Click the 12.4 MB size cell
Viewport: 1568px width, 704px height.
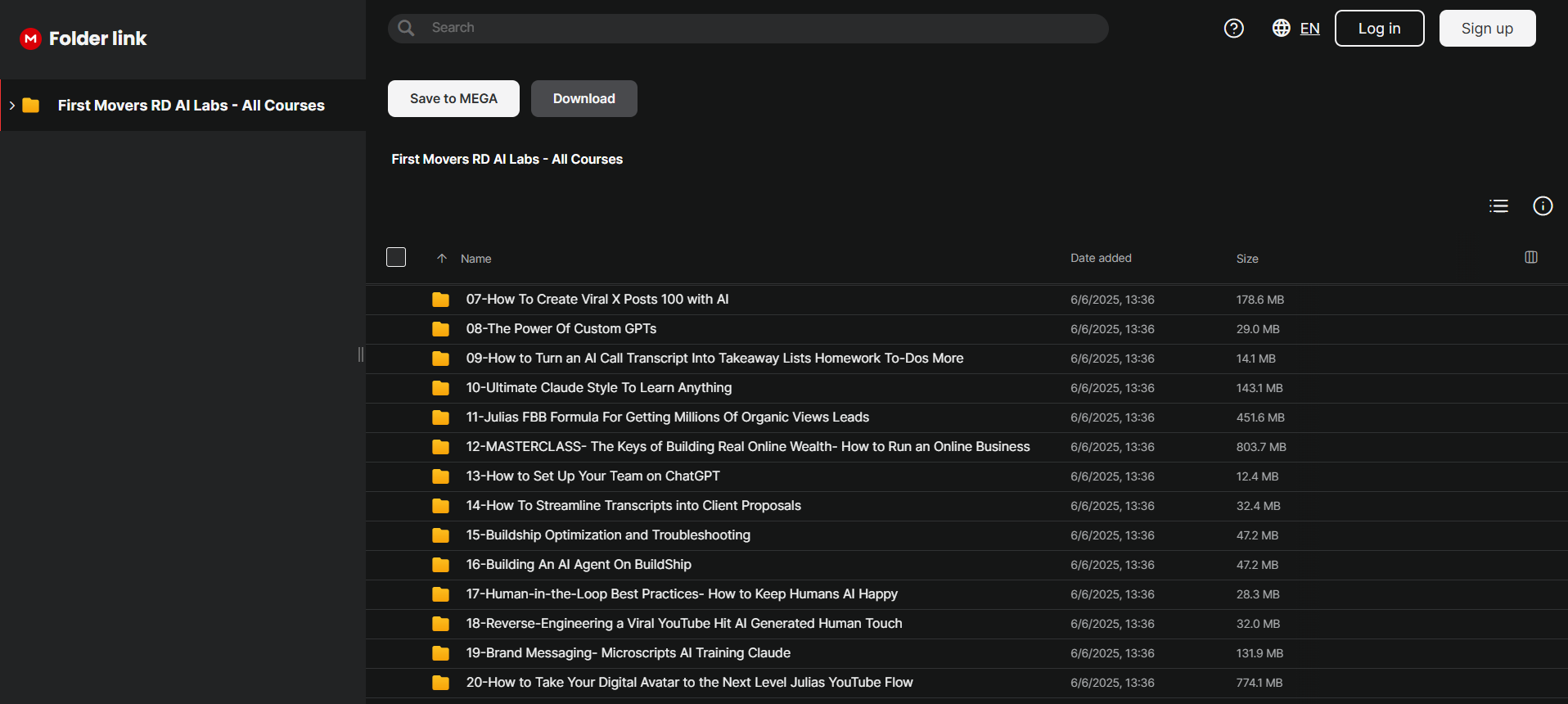coord(1257,476)
